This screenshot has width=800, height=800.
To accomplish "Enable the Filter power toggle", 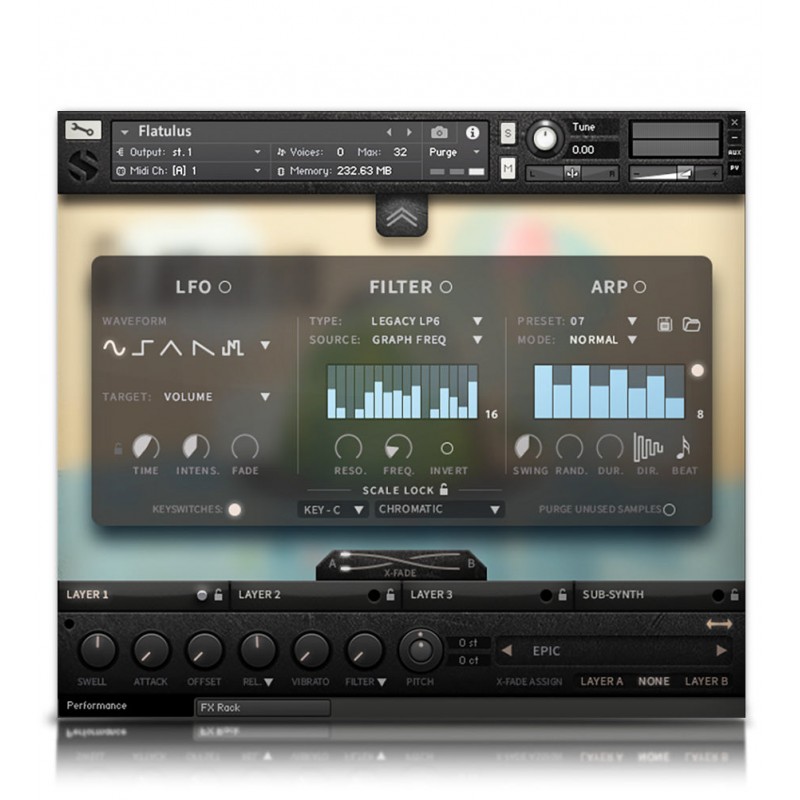I will point(446,287).
